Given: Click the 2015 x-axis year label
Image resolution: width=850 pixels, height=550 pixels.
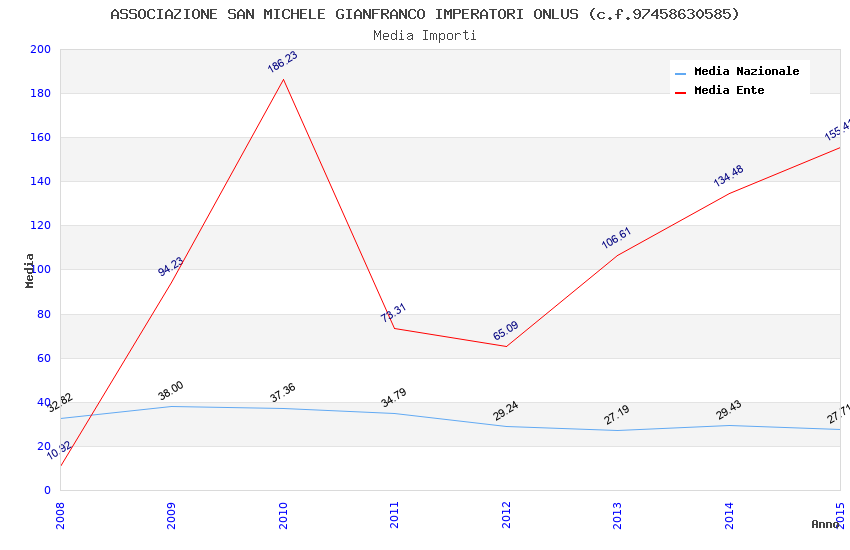Looking at the screenshot, I should 840,515.
